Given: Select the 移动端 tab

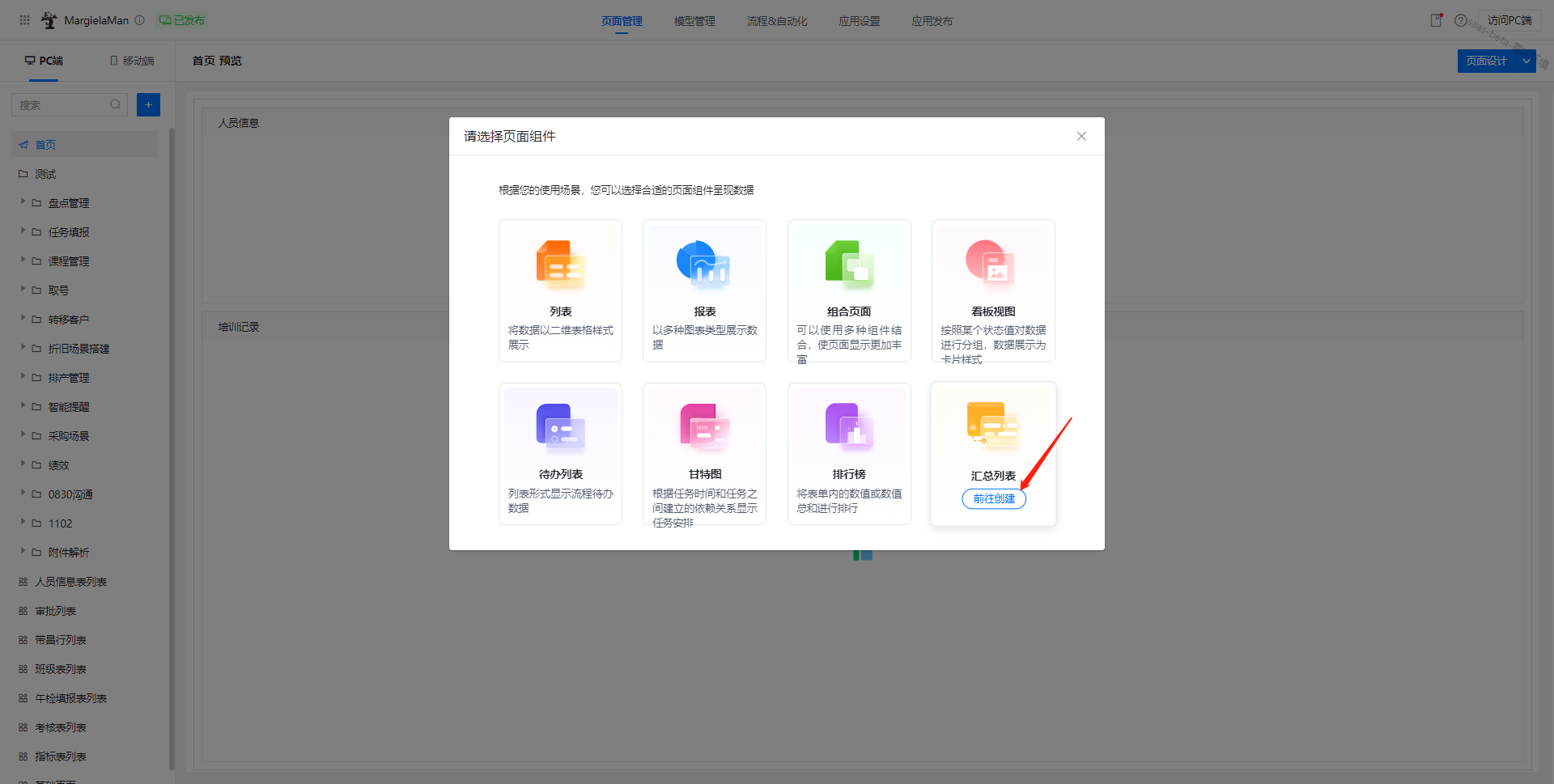Looking at the screenshot, I should (132, 61).
